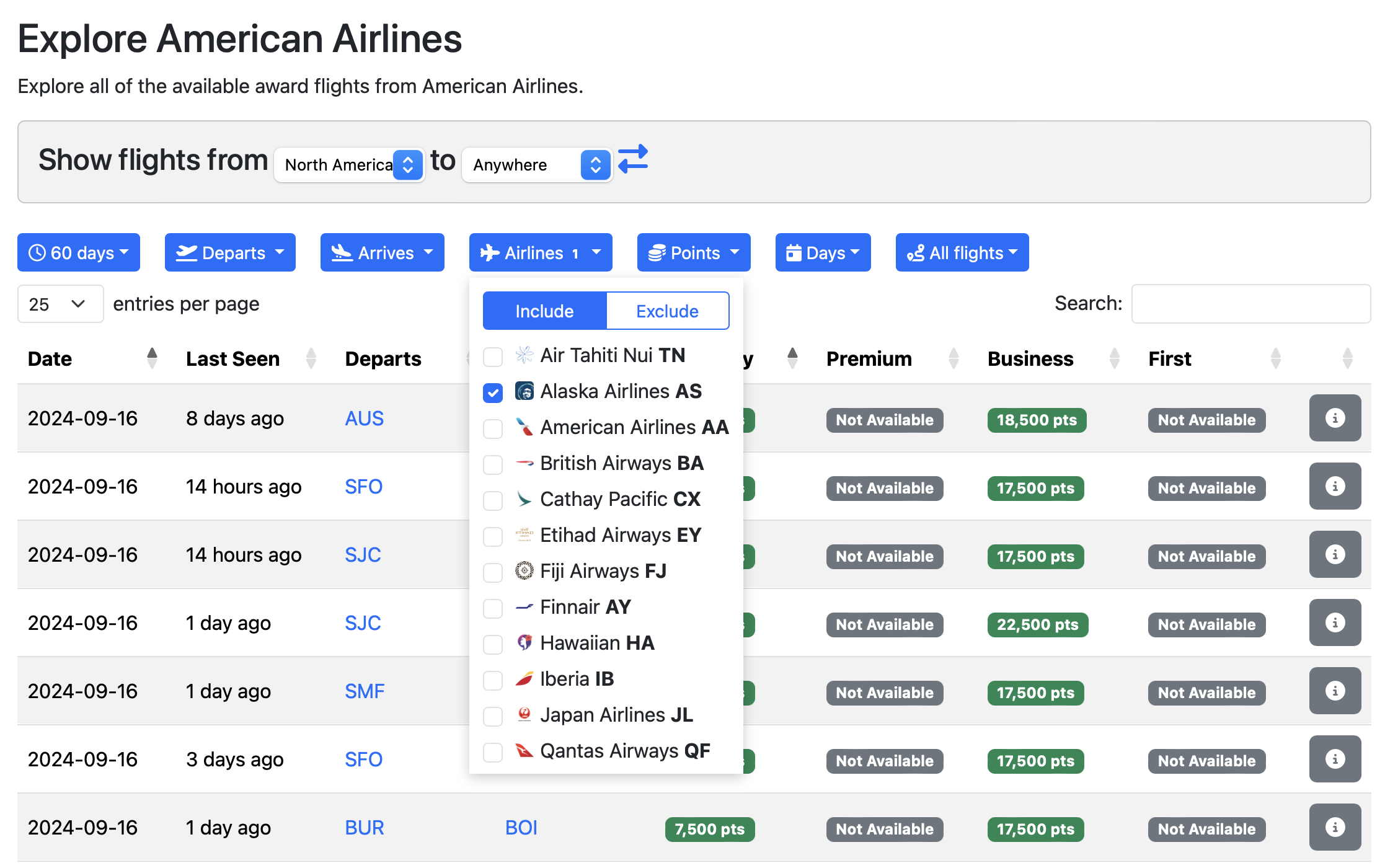Check the Etihad Airways EY checkbox

[x=493, y=536]
